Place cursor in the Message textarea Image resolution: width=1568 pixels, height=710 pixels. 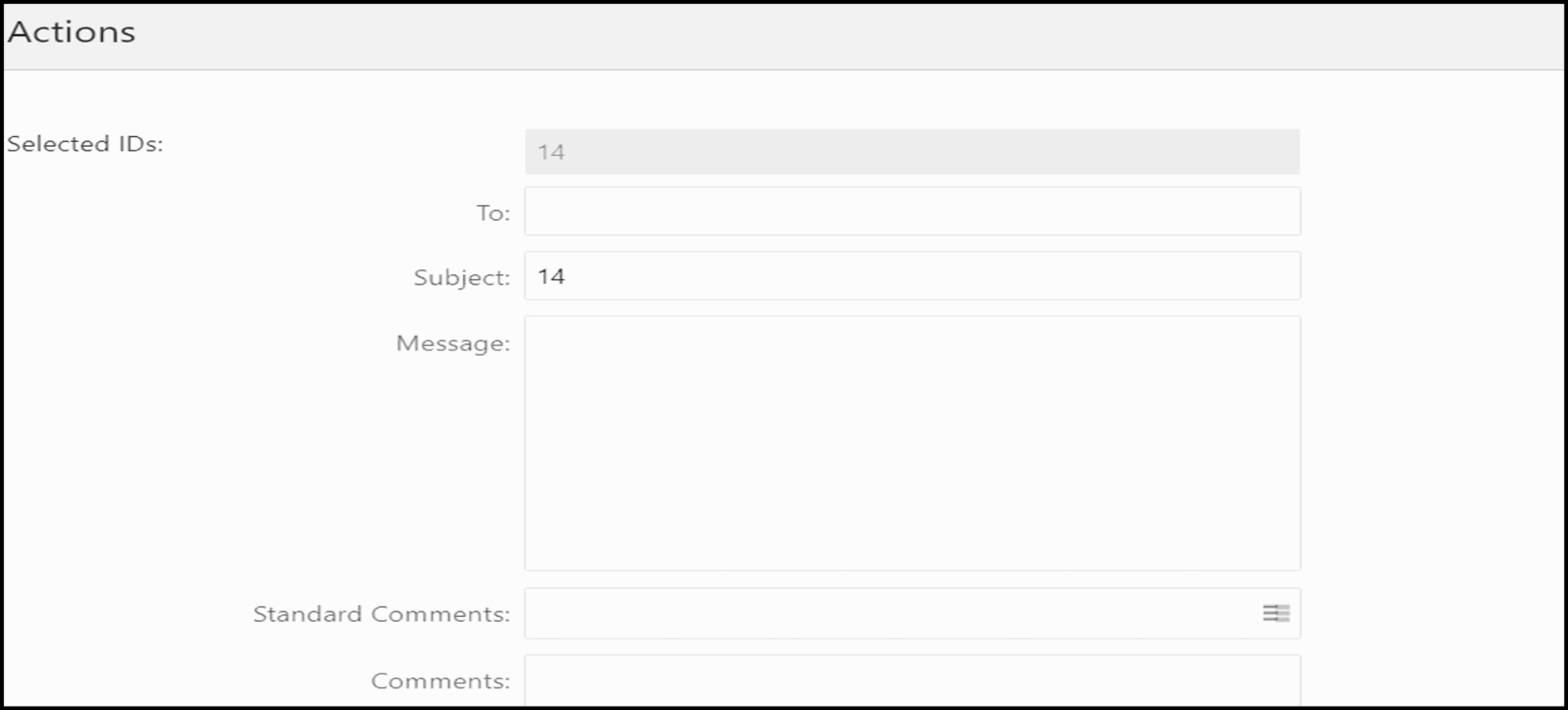click(912, 440)
